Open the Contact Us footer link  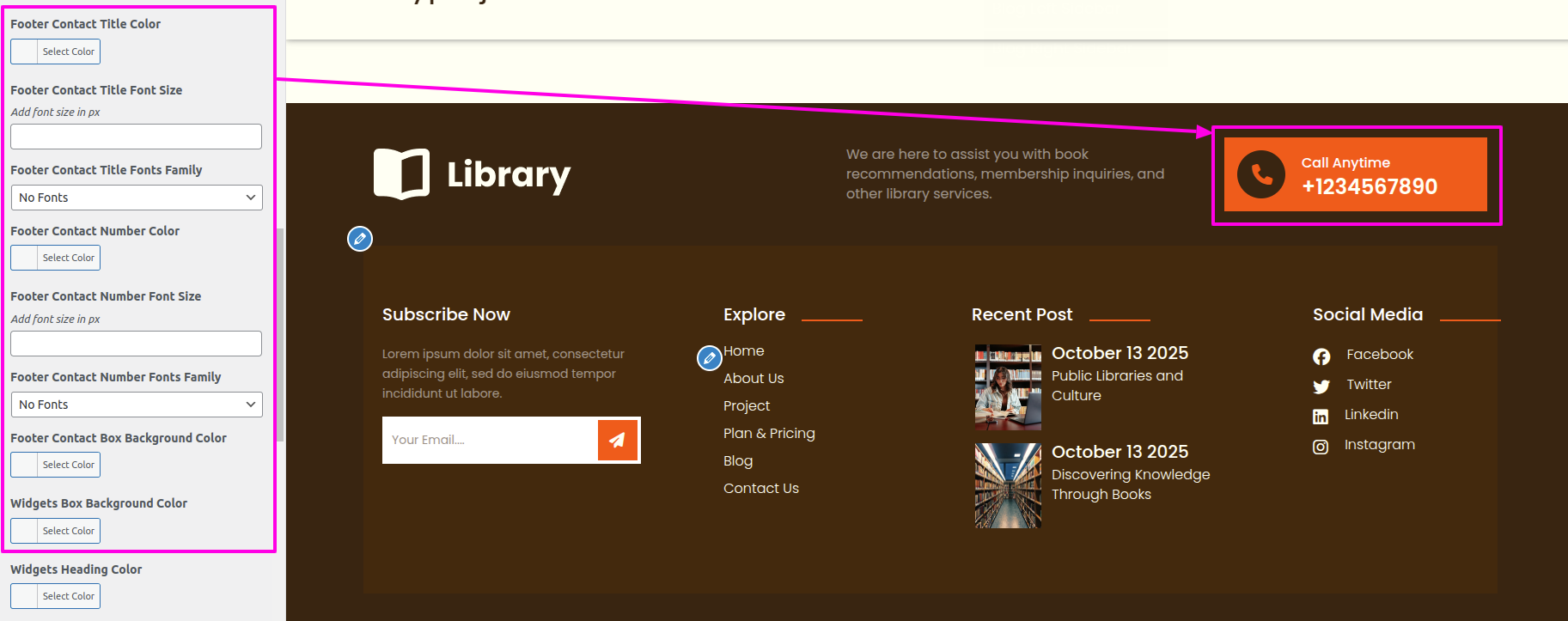pyautogui.click(x=760, y=489)
